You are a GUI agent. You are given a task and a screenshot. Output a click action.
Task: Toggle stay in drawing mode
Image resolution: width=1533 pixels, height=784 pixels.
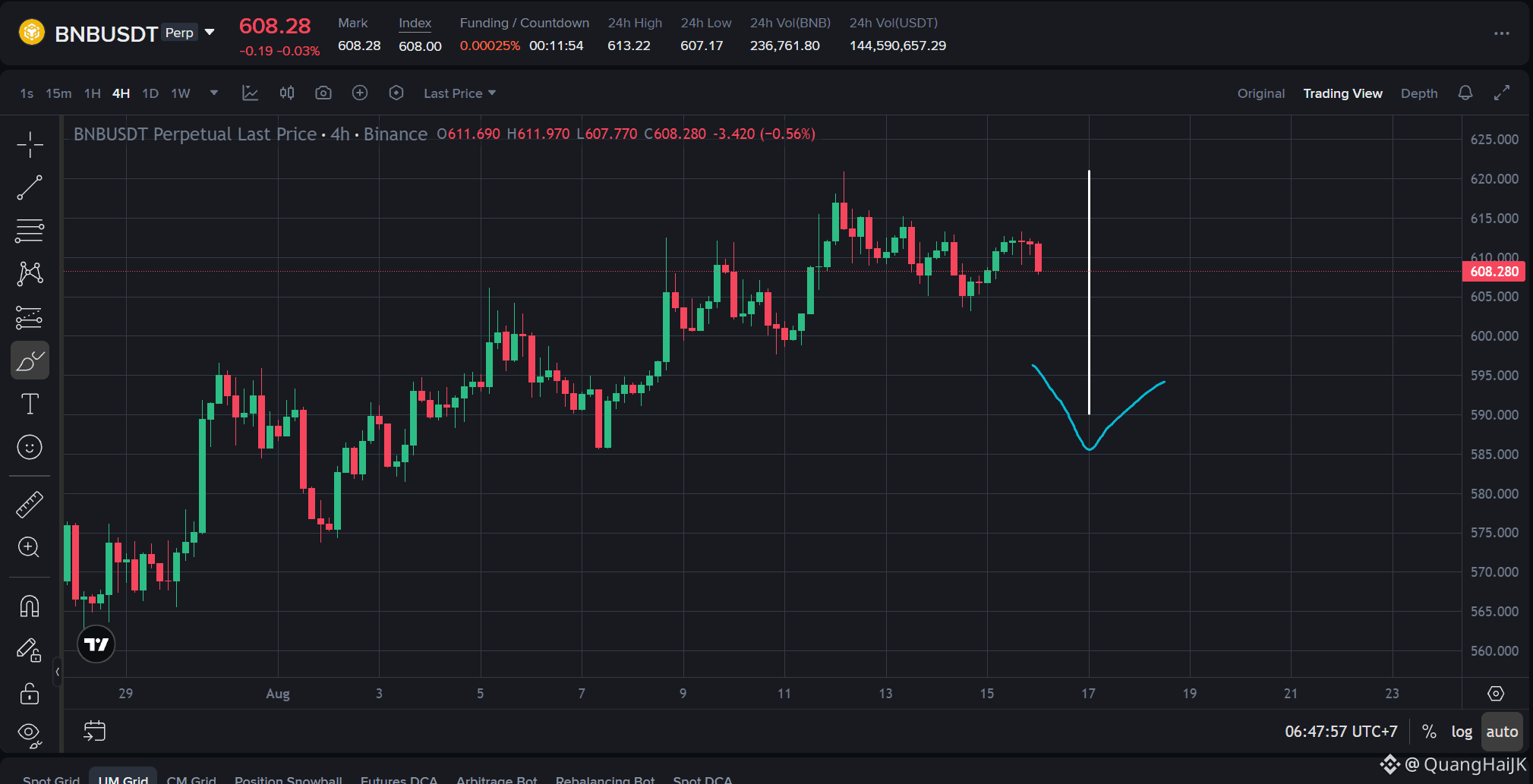tap(30, 650)
